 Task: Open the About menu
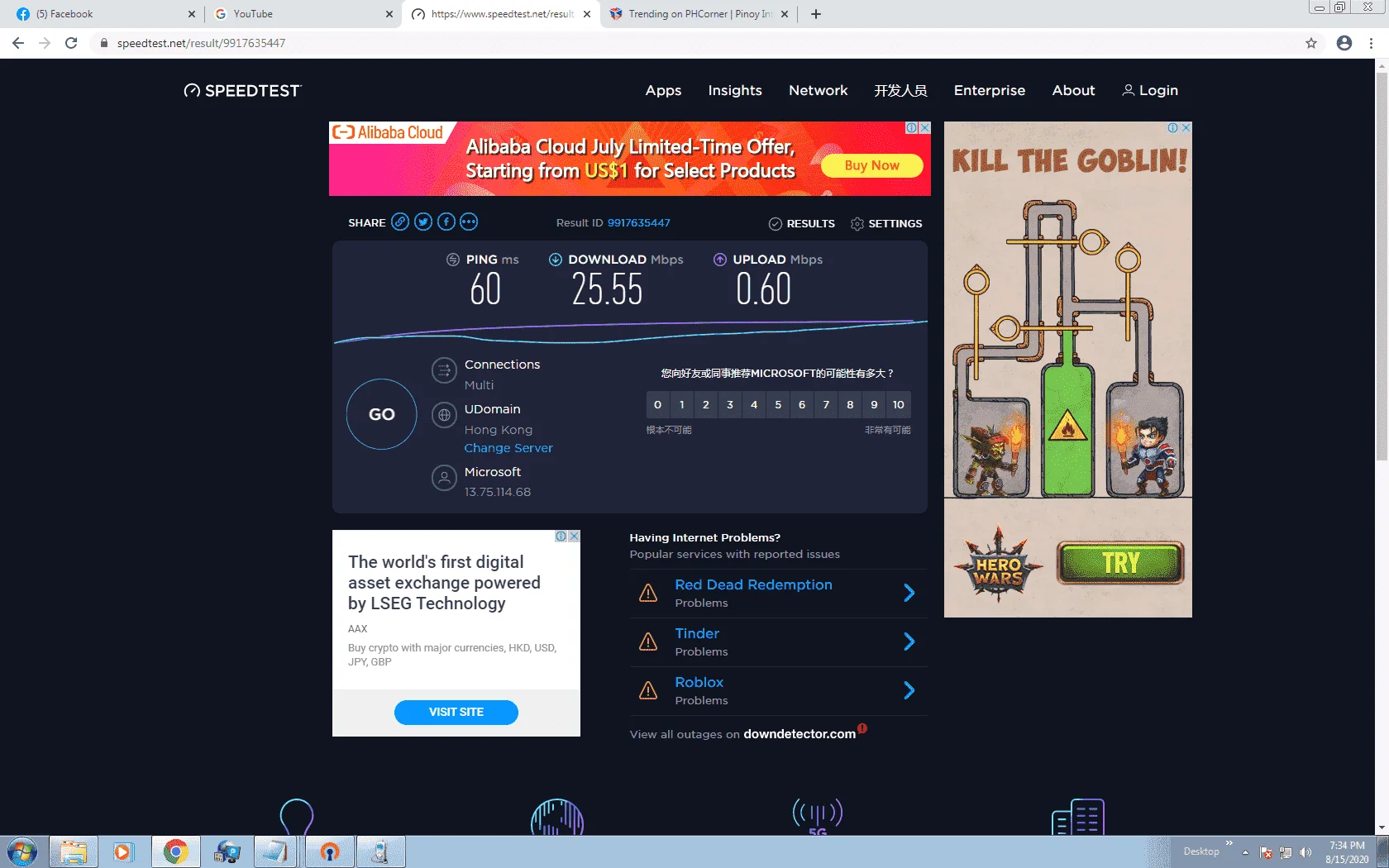pyautogui.click(x=1074, y=91)
